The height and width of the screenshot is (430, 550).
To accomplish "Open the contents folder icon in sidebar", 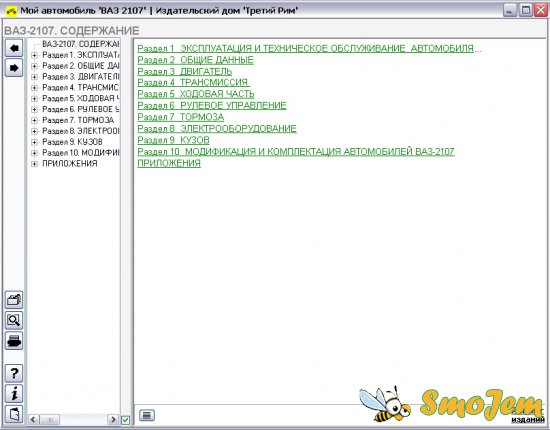I will (14, 300).
